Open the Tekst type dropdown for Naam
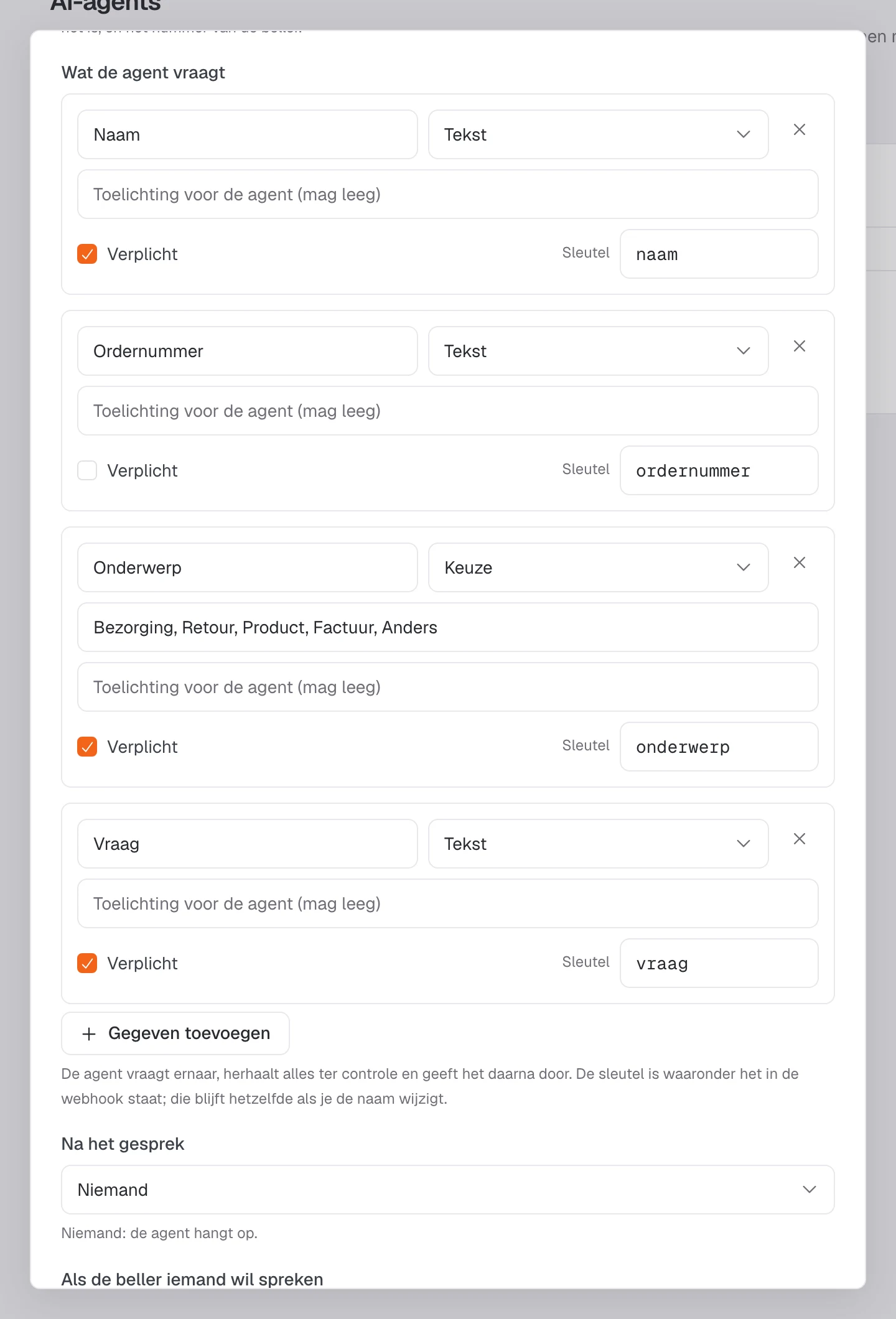 coord(598,134)
